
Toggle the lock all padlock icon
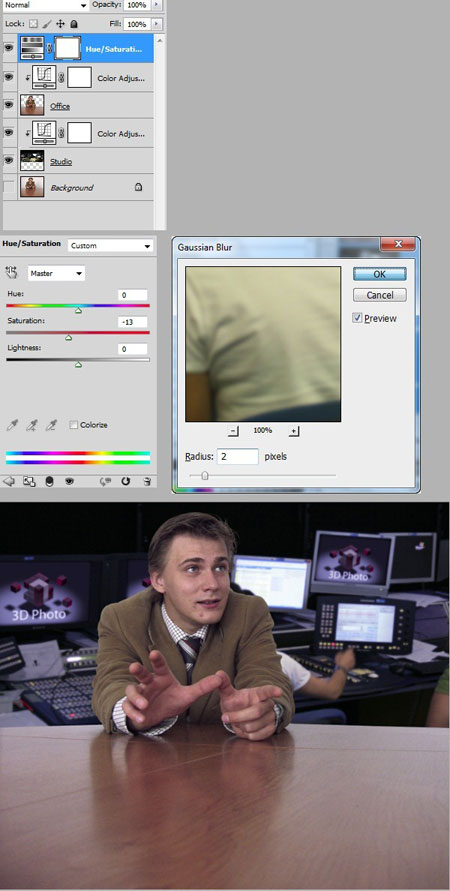[x=74, y=24]
